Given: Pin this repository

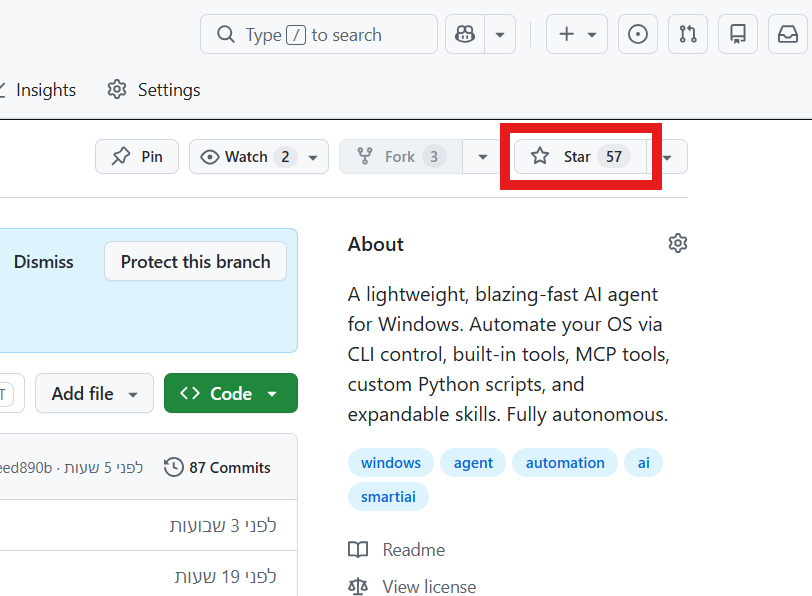Looking at the screenshot, I should pyautogui.click(x=137, y=156).
